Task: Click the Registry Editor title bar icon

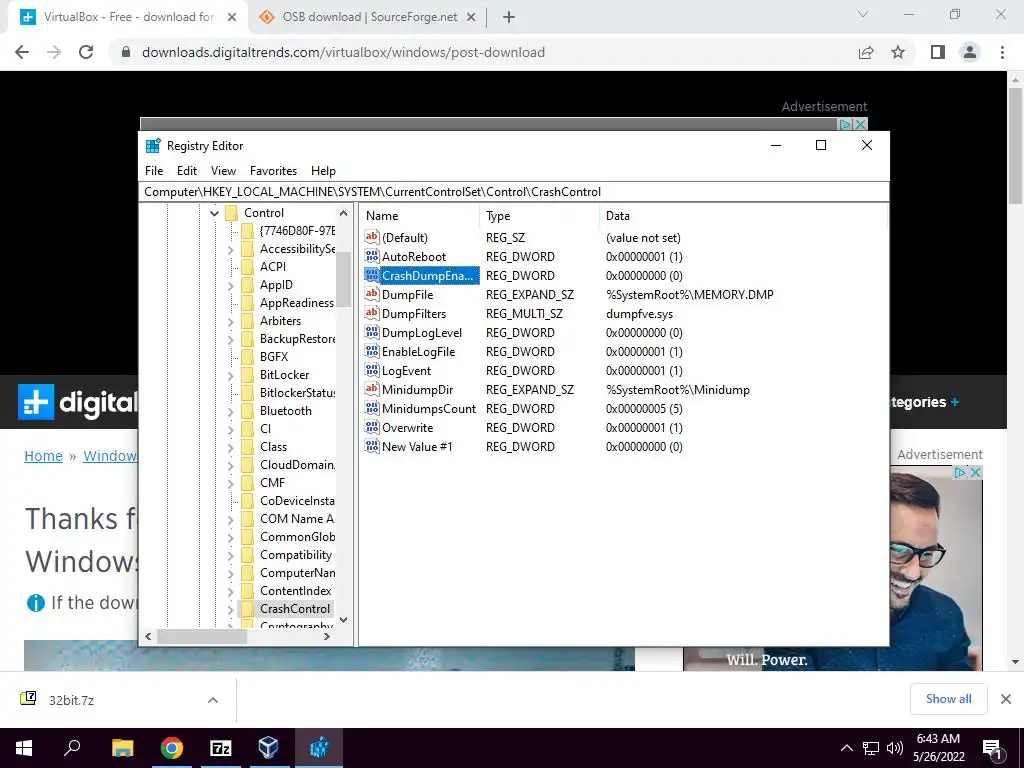Action: (153, 146)
